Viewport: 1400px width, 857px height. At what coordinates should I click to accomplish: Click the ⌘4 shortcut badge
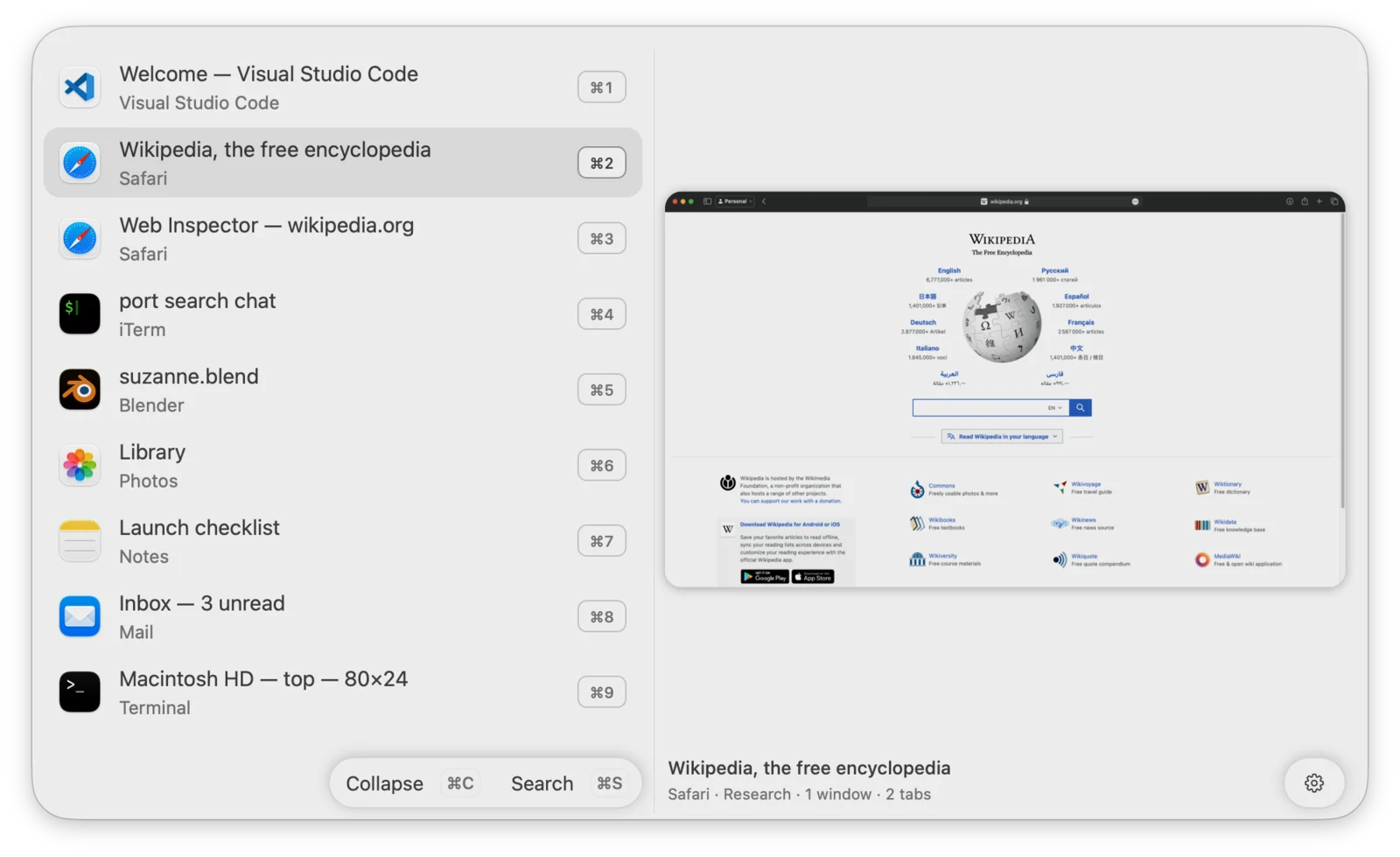point(601,313)
